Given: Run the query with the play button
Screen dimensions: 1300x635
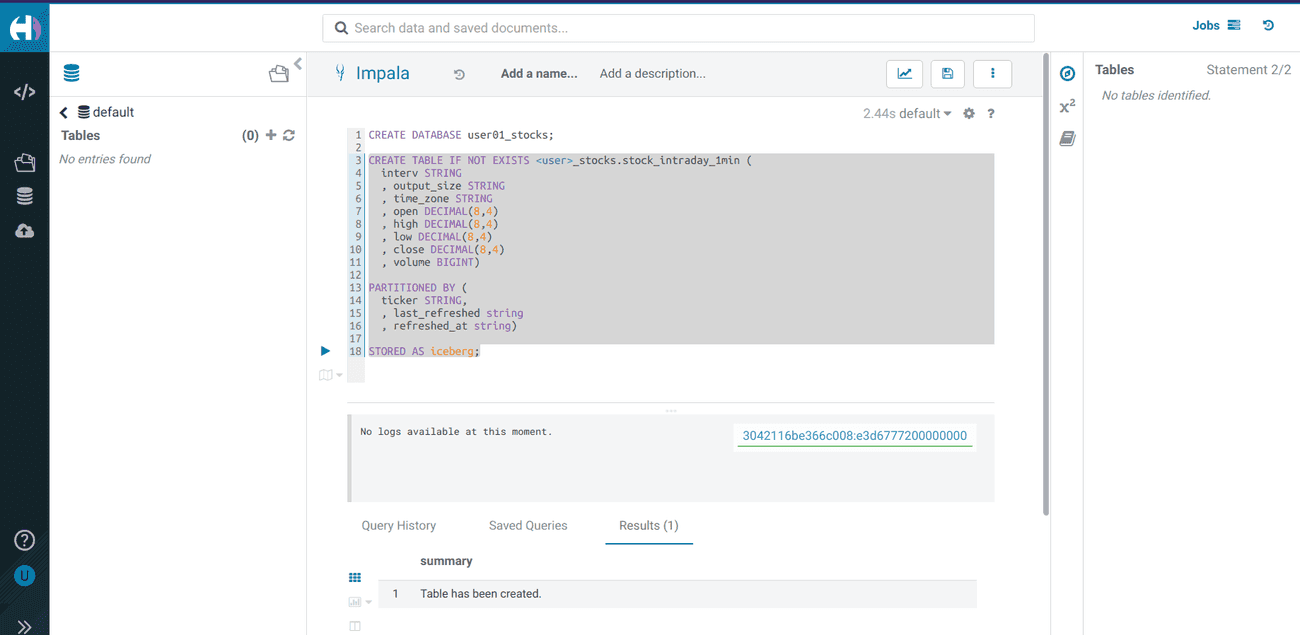Looking at the screenshot, I should click(x=325, y=351).
